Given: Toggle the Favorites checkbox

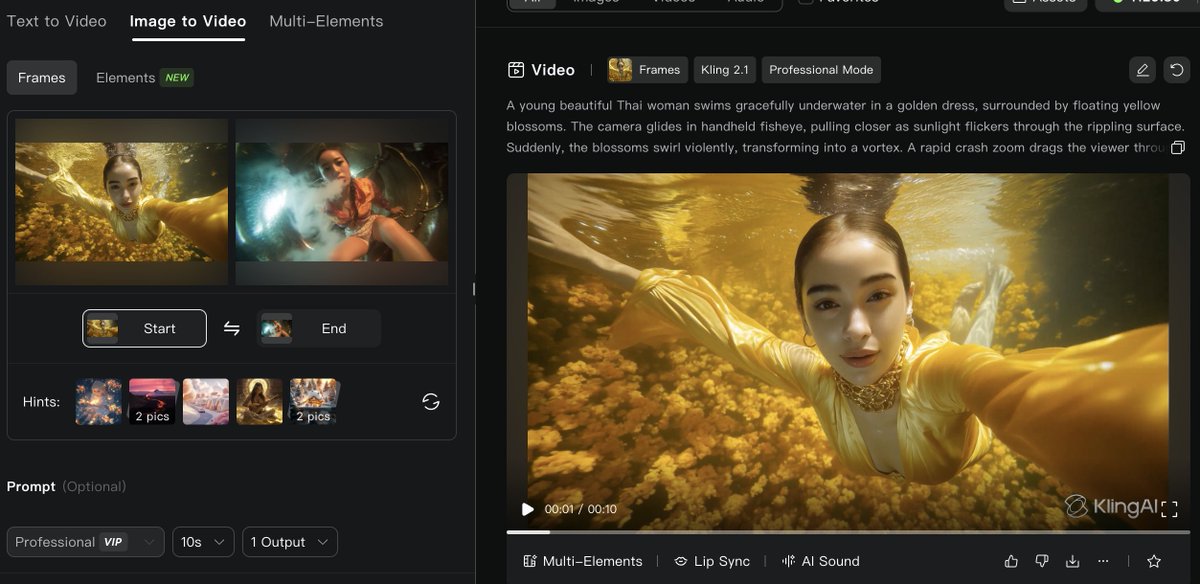Looking at the screenshot, I should pyautogui.click(x=806, y=3).
